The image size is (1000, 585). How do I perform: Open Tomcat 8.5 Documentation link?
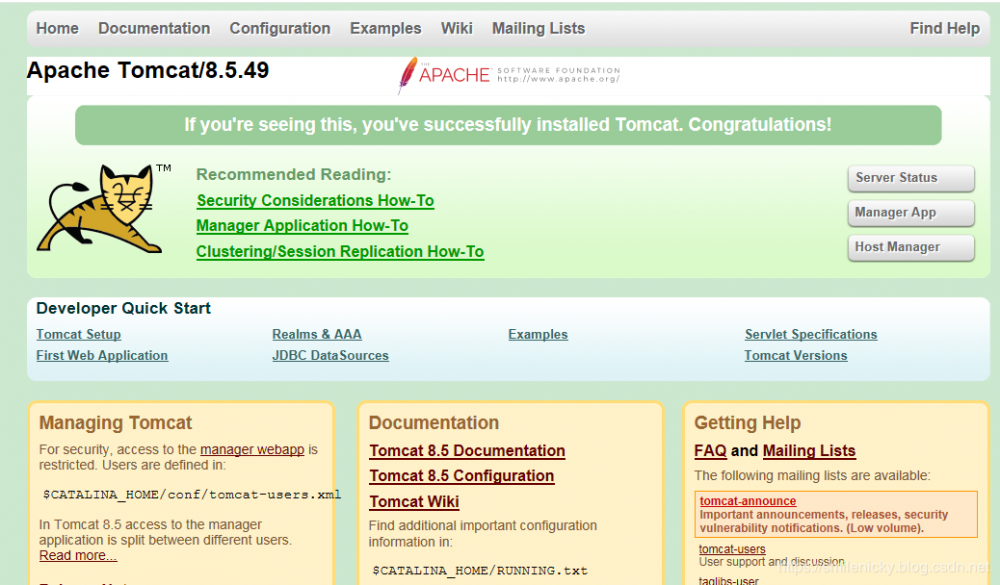467,450
